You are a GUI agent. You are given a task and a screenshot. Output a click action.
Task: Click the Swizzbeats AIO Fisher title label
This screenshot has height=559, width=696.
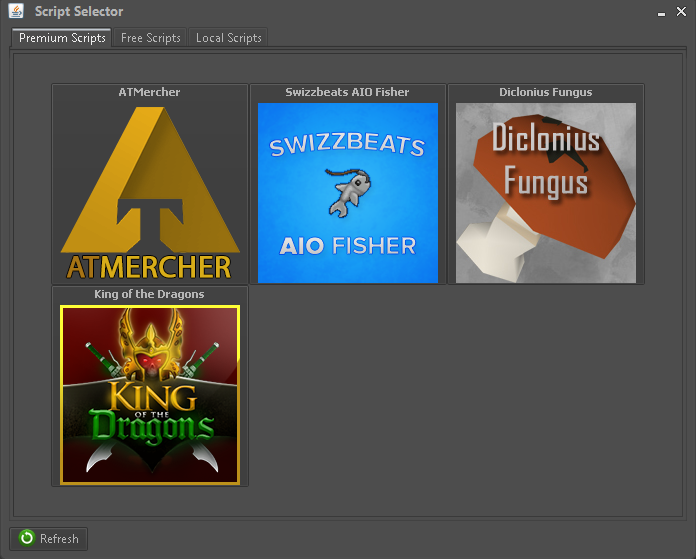point(347,92)
